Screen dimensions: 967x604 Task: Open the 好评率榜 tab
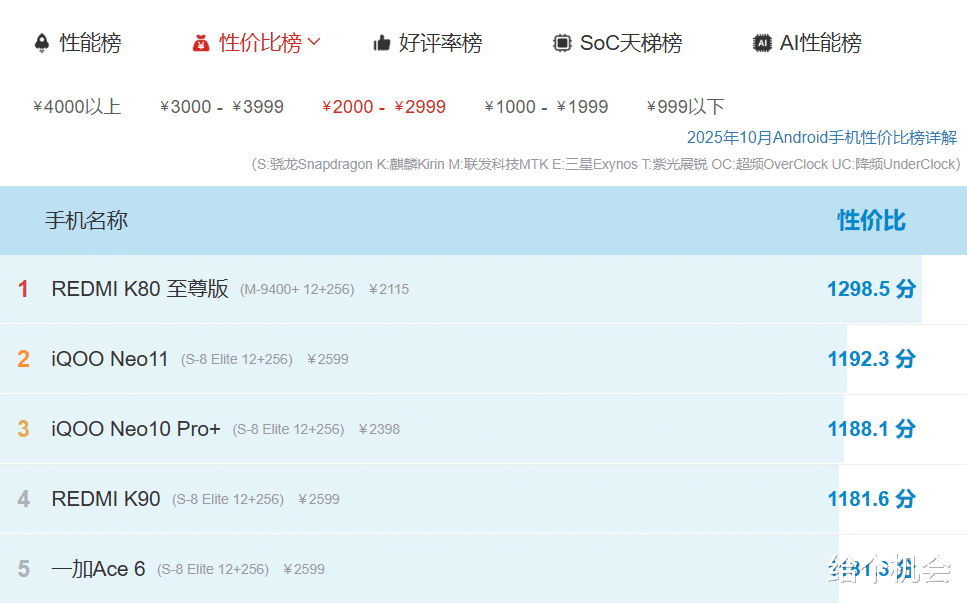(440, 43)
